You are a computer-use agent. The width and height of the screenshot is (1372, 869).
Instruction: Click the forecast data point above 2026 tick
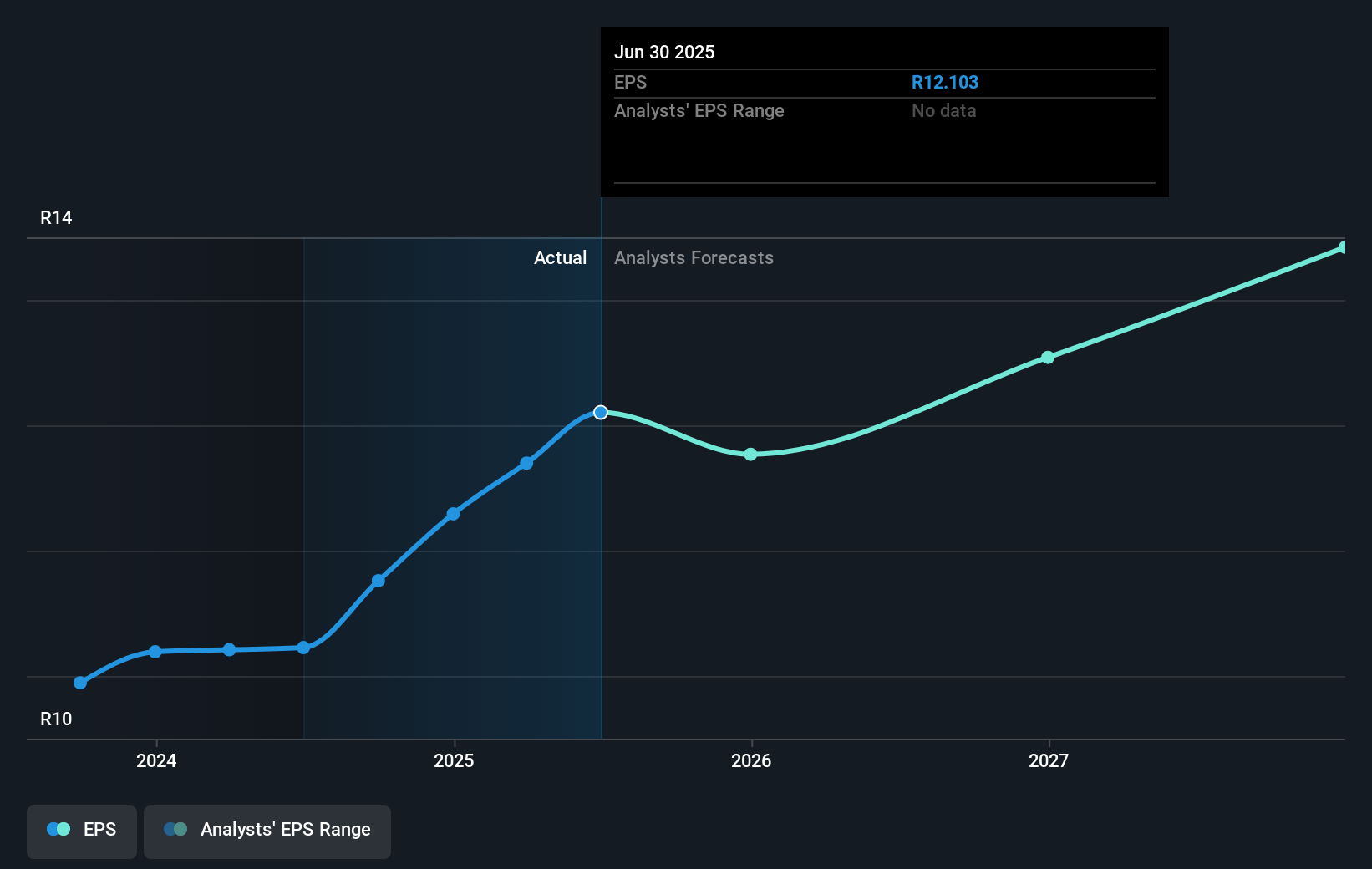(x=750, y=455)
